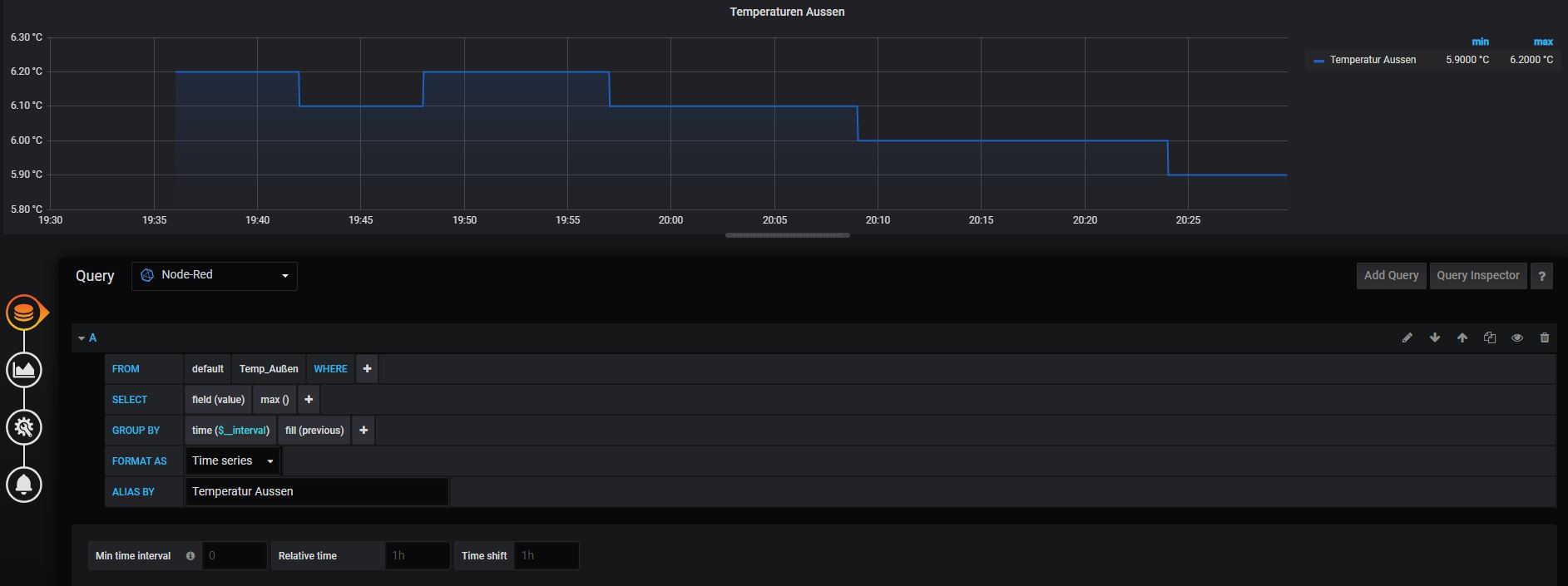Click the Temperaturen Aussen panel title
Screen dimensions: 1568x586
click(x=787, y=12)
